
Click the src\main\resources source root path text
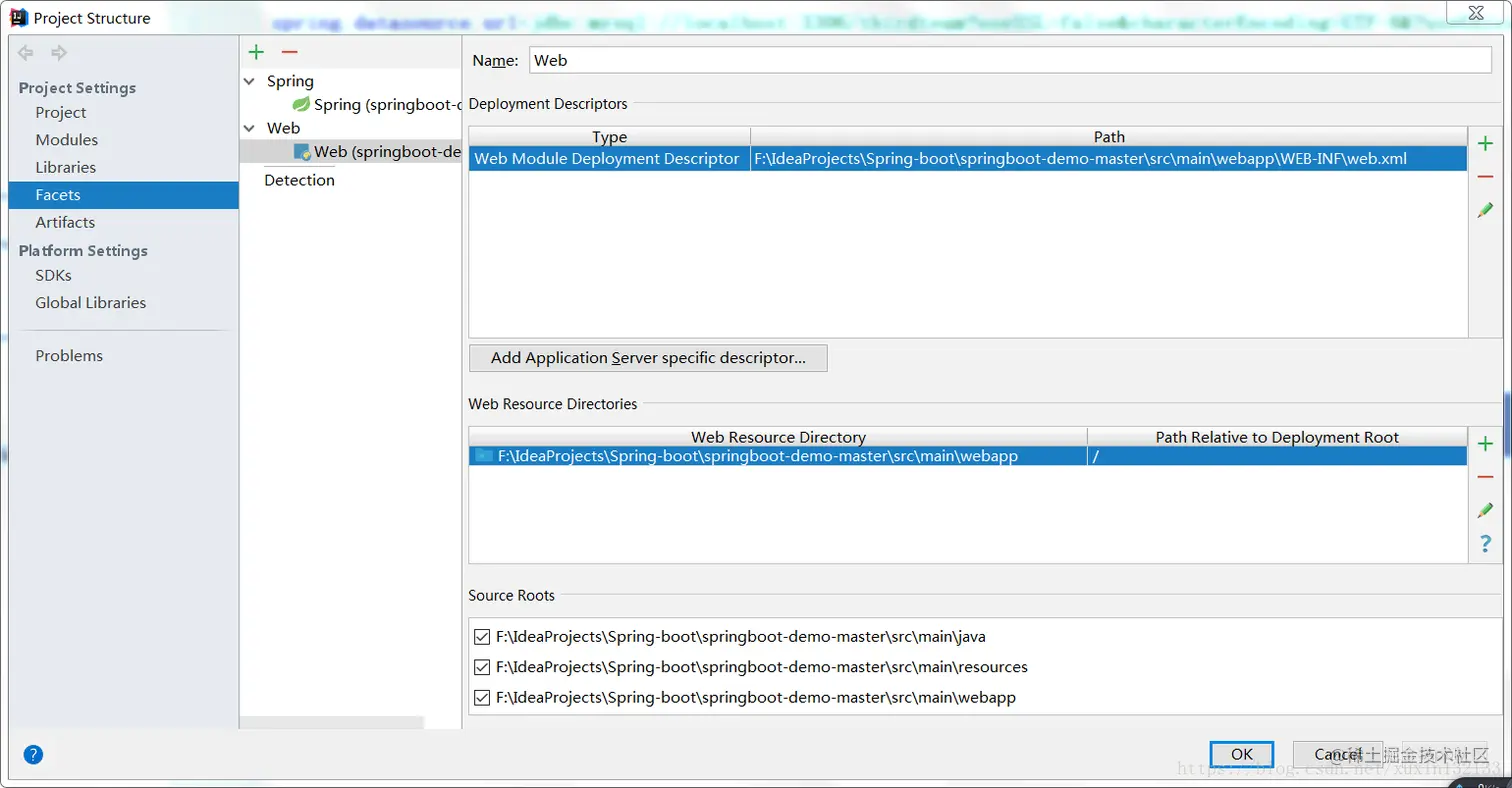762,667
